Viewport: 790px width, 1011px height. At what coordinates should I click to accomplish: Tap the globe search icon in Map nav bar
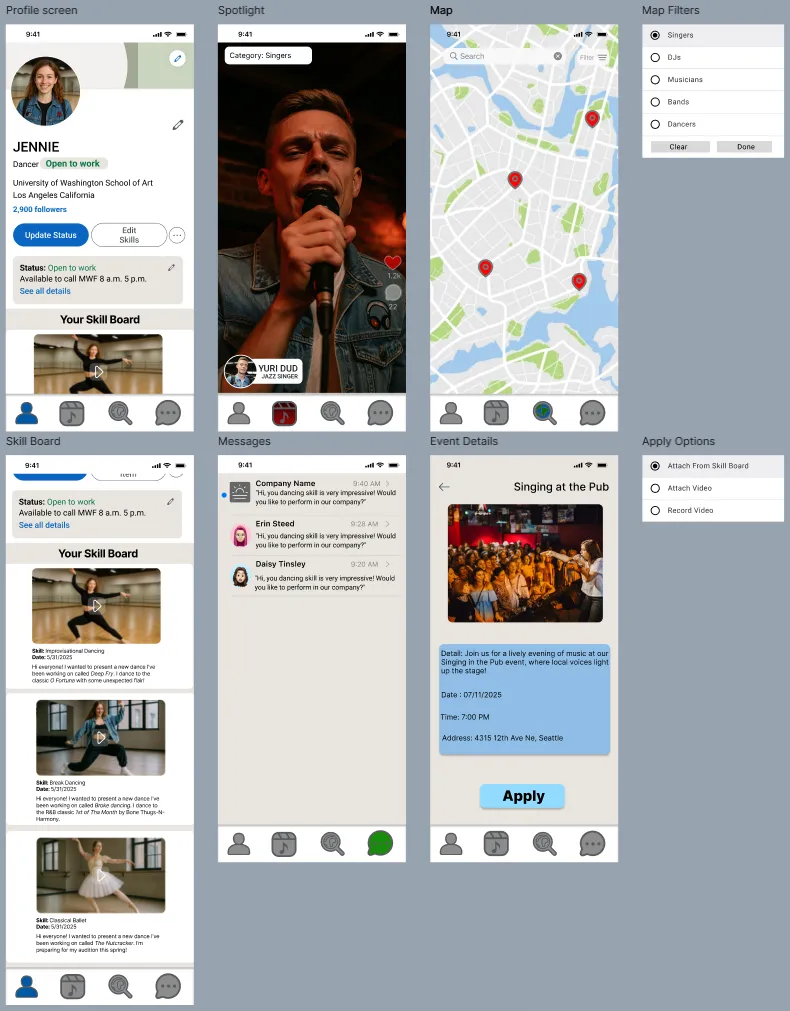point(544,412)
